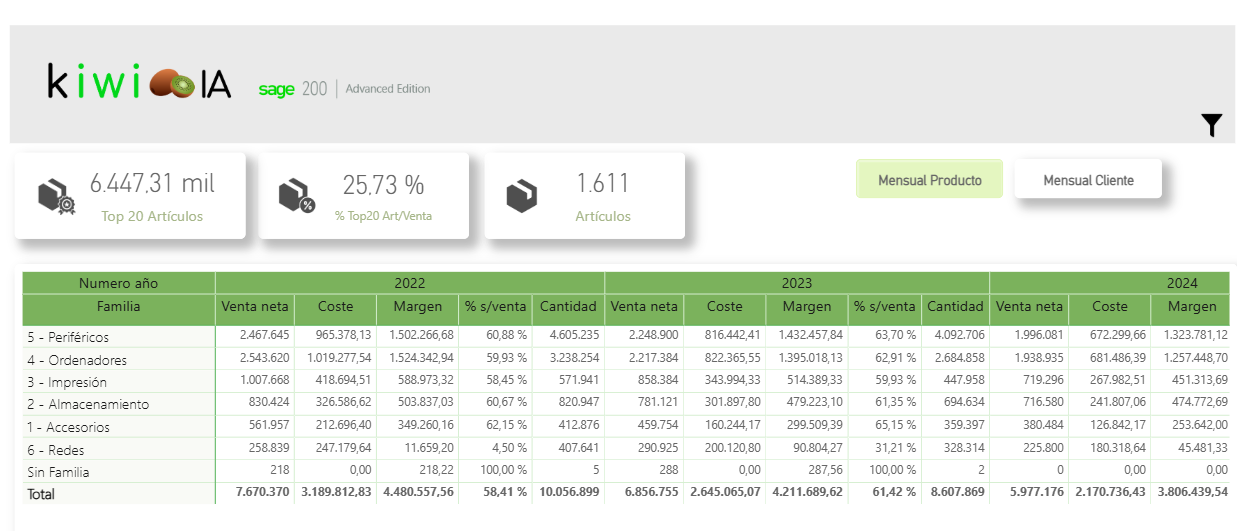Click the Sin Familia row label

point(59,472)
